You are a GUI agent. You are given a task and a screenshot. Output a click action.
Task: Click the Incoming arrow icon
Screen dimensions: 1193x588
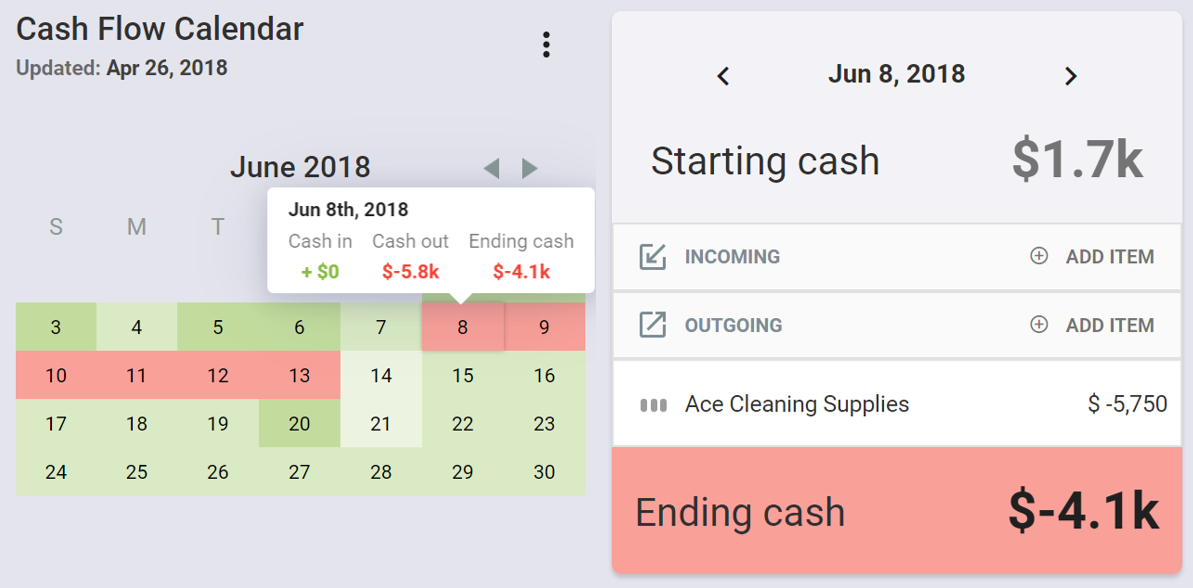point(653,257)
